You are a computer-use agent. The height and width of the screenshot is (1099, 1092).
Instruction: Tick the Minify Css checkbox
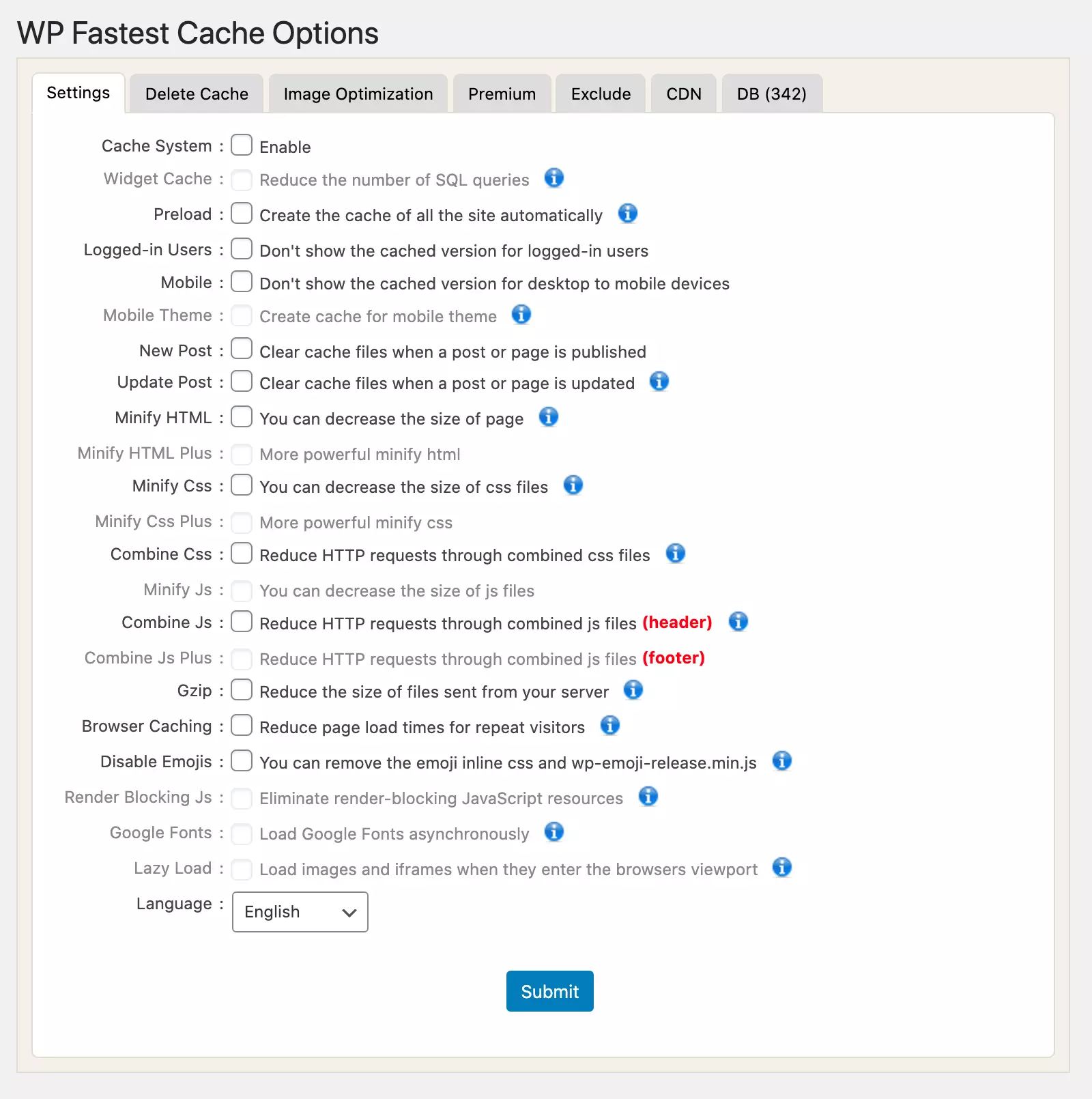(x=242, y=485)
